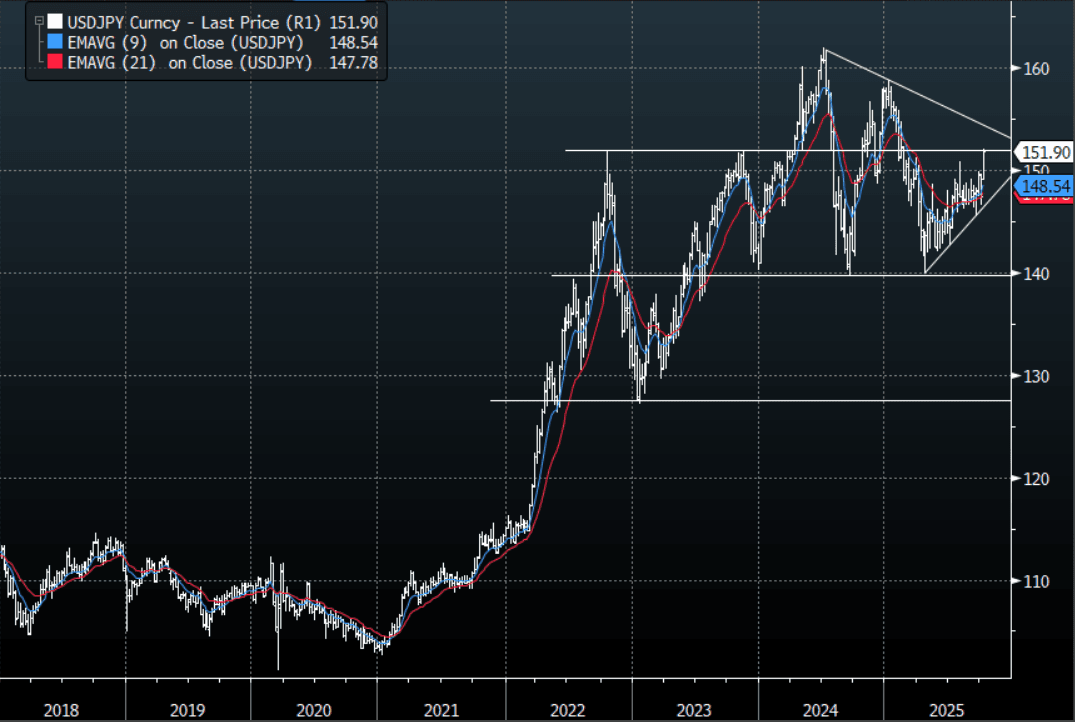Select the USDJPY Curncy - Last Price legend entry
This screenshot has height=722, width=1075.
click(x=190, y=21)
